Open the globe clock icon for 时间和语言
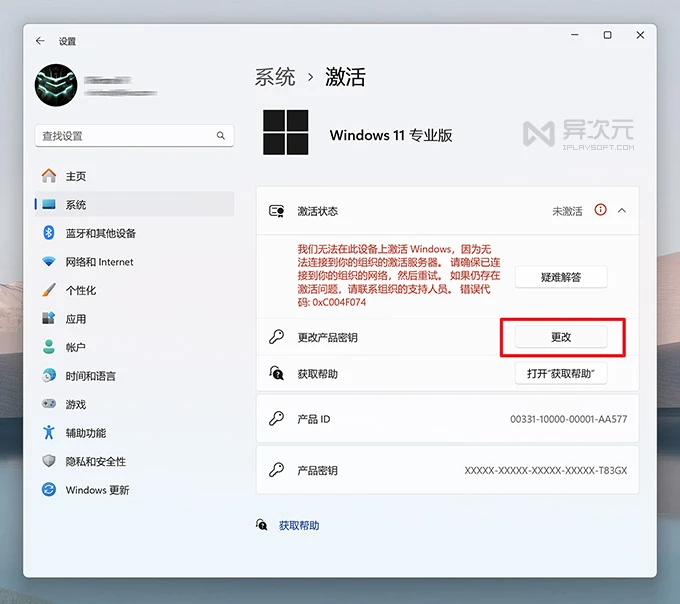The width and height of the screenshot is (680, 604). 49,375
